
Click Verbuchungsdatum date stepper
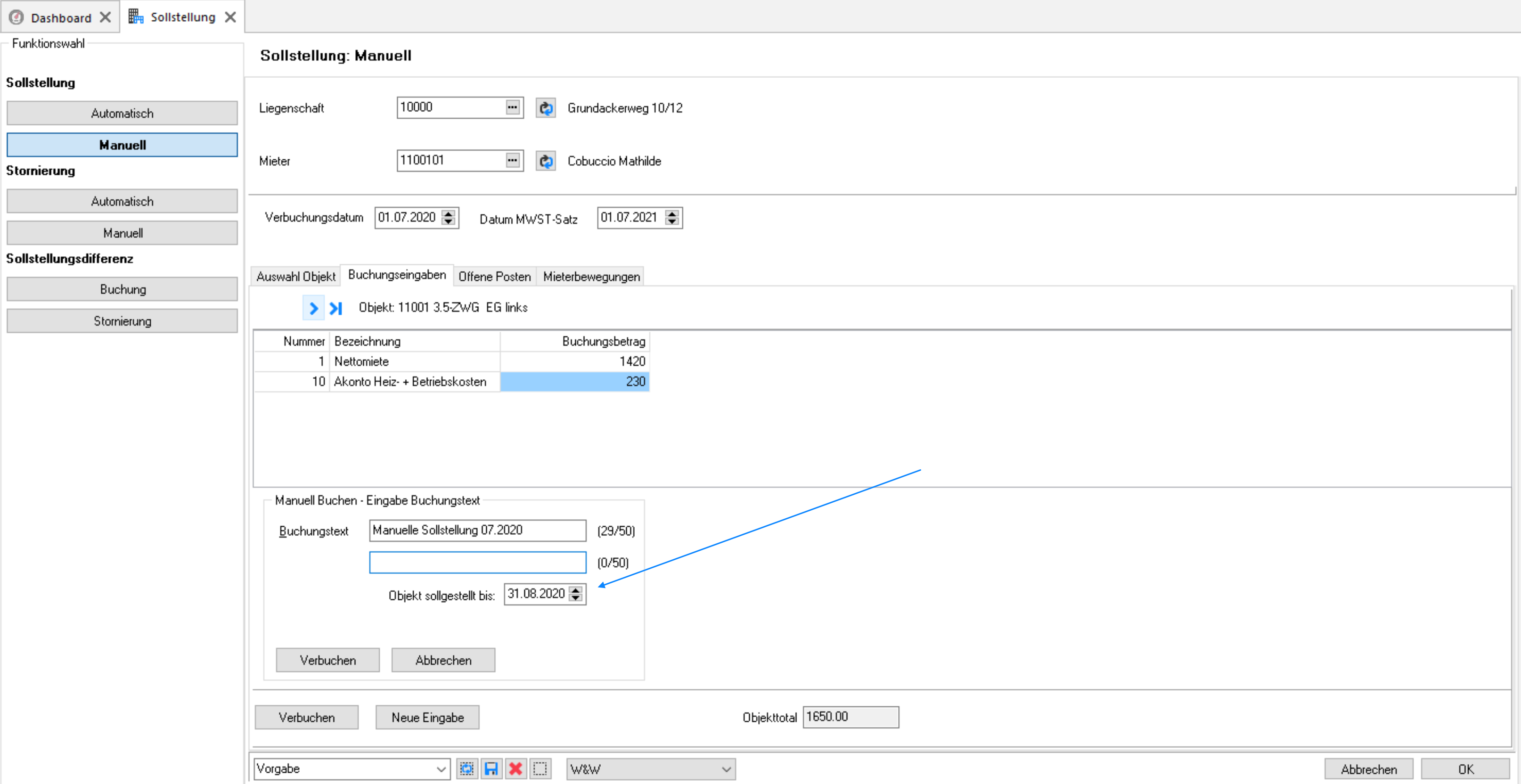point(449,217)
